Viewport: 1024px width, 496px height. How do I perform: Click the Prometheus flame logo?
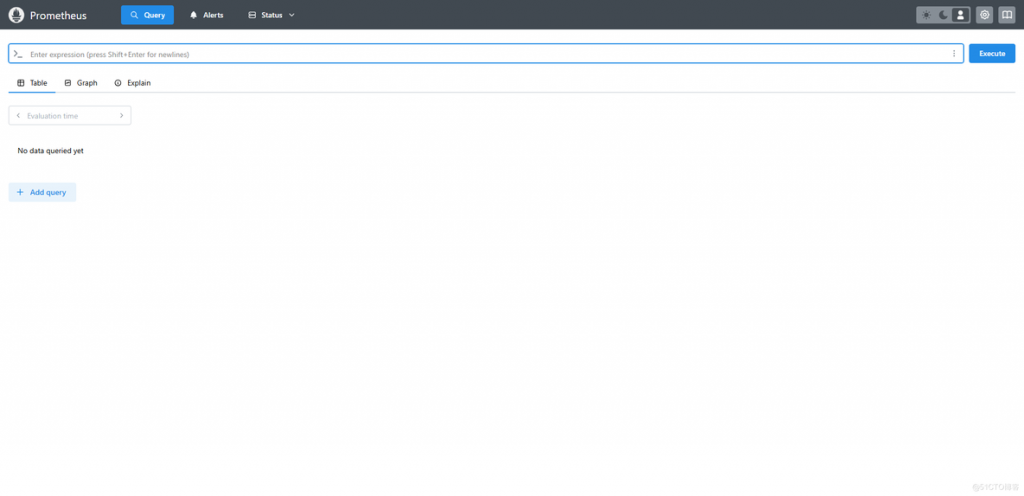coord(16,15)
